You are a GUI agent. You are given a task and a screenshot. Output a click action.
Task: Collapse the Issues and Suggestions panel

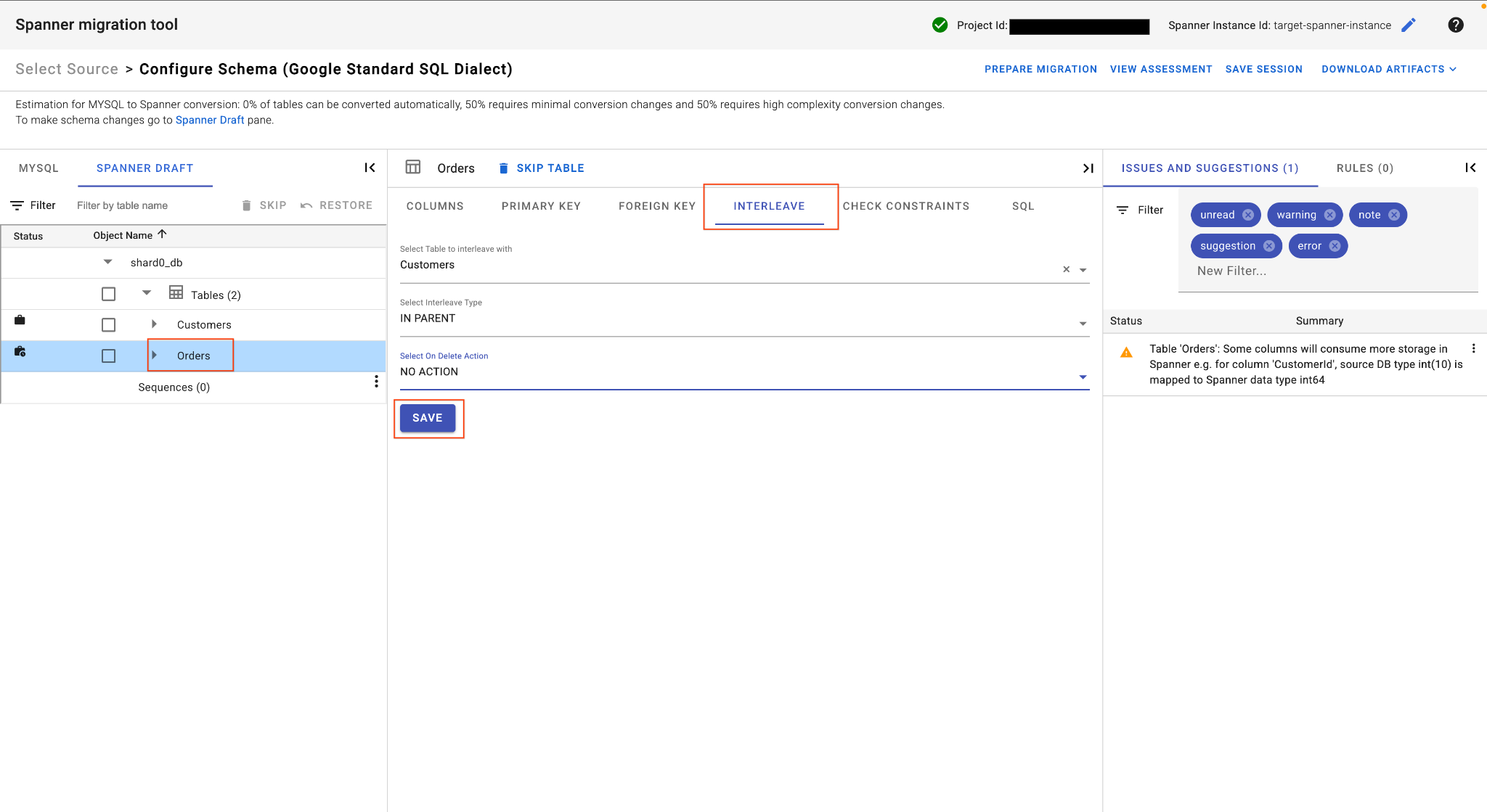click(x=1470, y=168)
